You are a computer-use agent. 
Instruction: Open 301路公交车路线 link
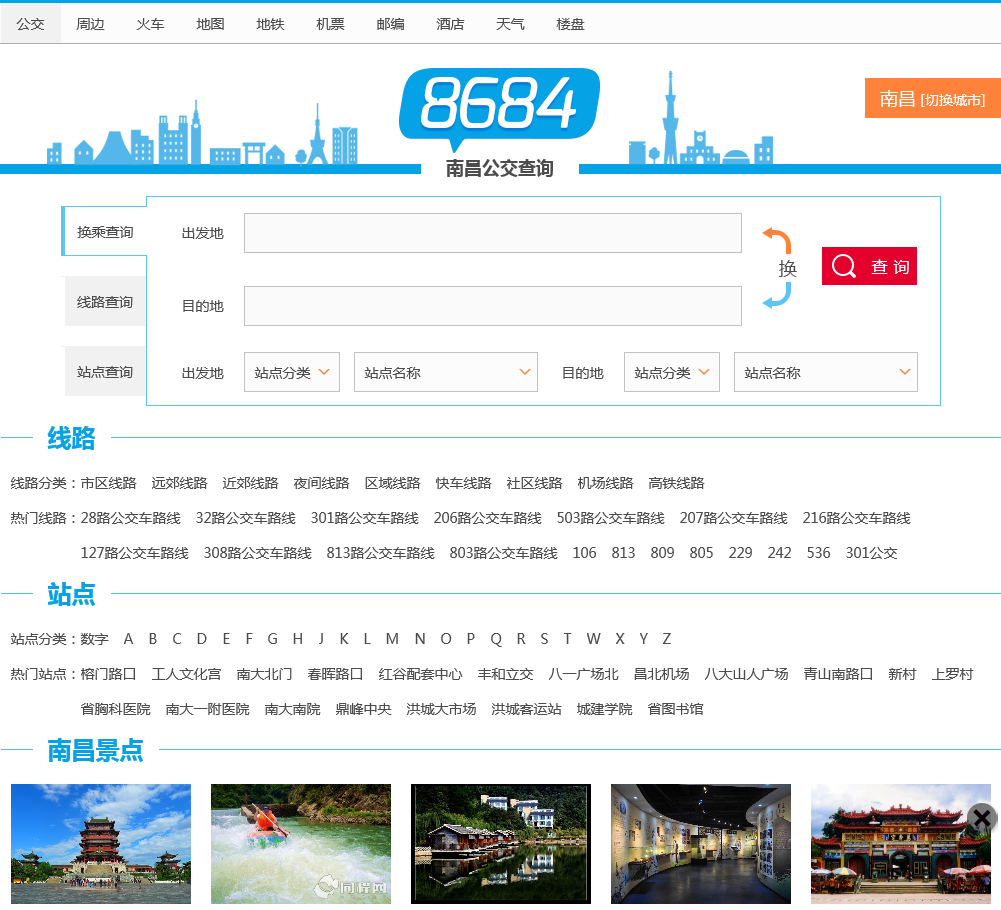point(365,518)
